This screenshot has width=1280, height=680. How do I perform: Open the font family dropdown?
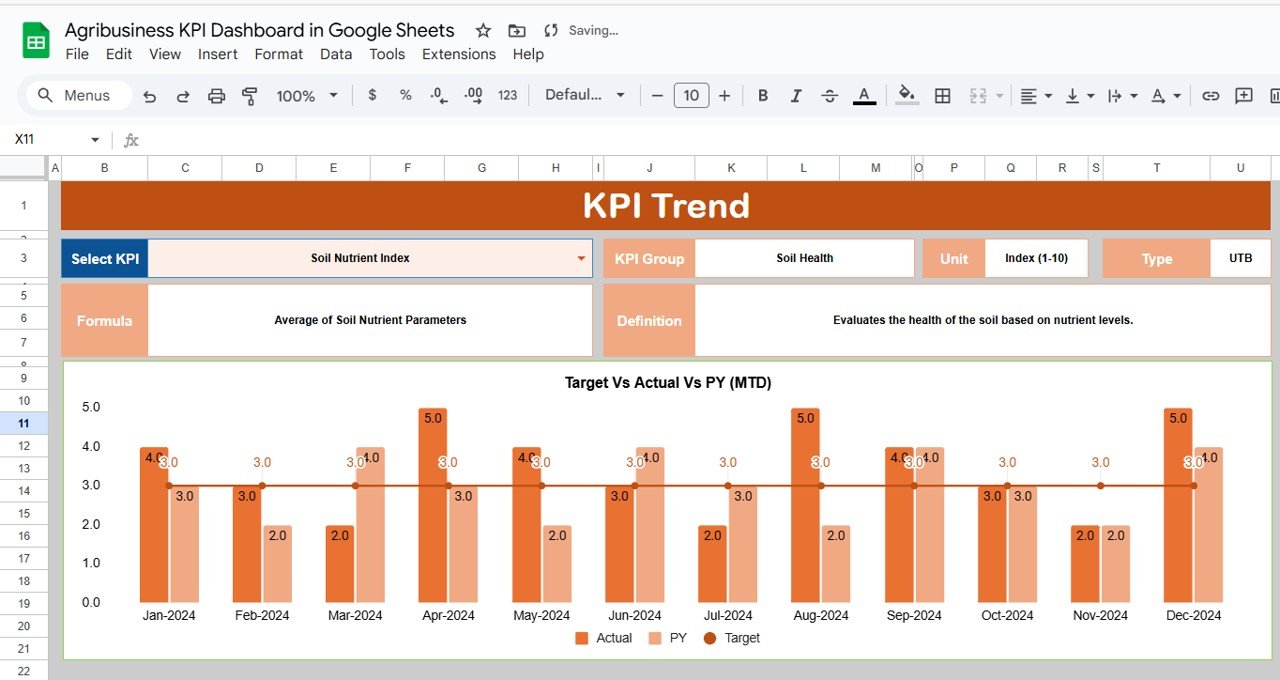(585, 95)
